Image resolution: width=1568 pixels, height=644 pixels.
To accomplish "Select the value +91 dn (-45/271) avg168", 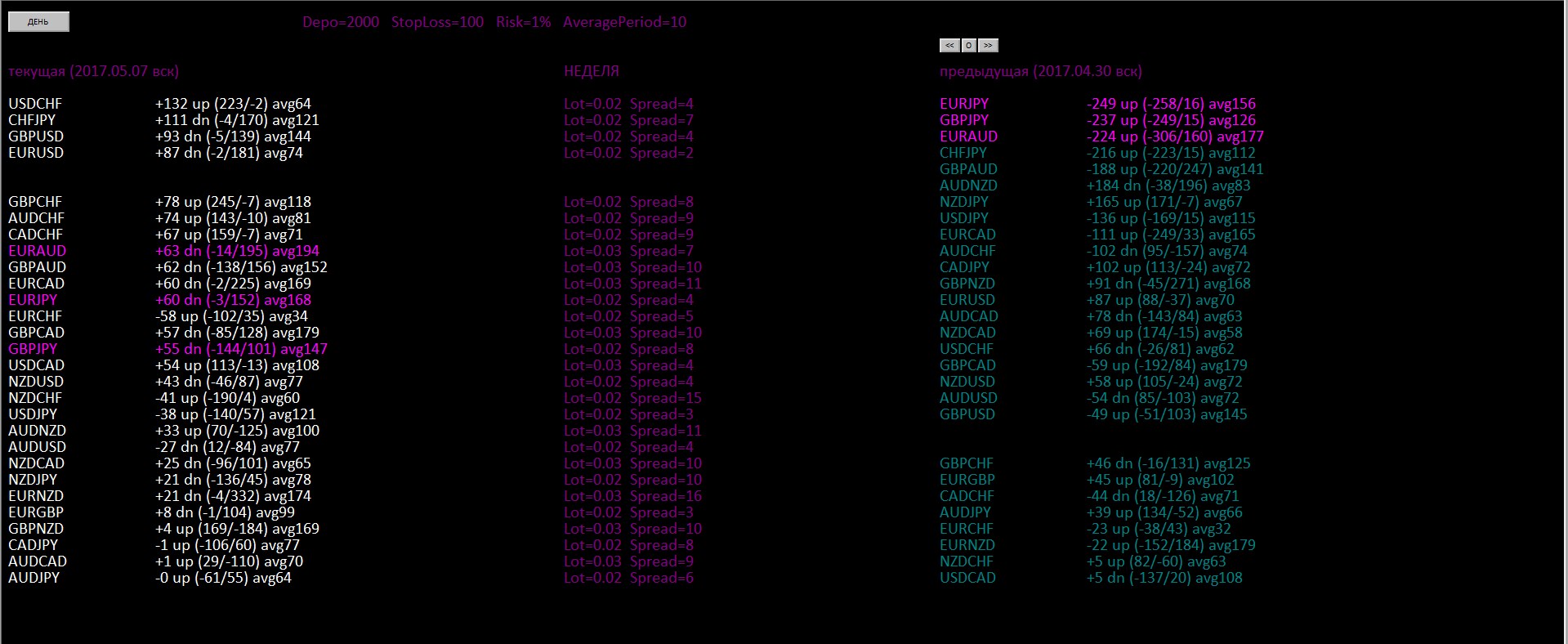I will 1168,284.
